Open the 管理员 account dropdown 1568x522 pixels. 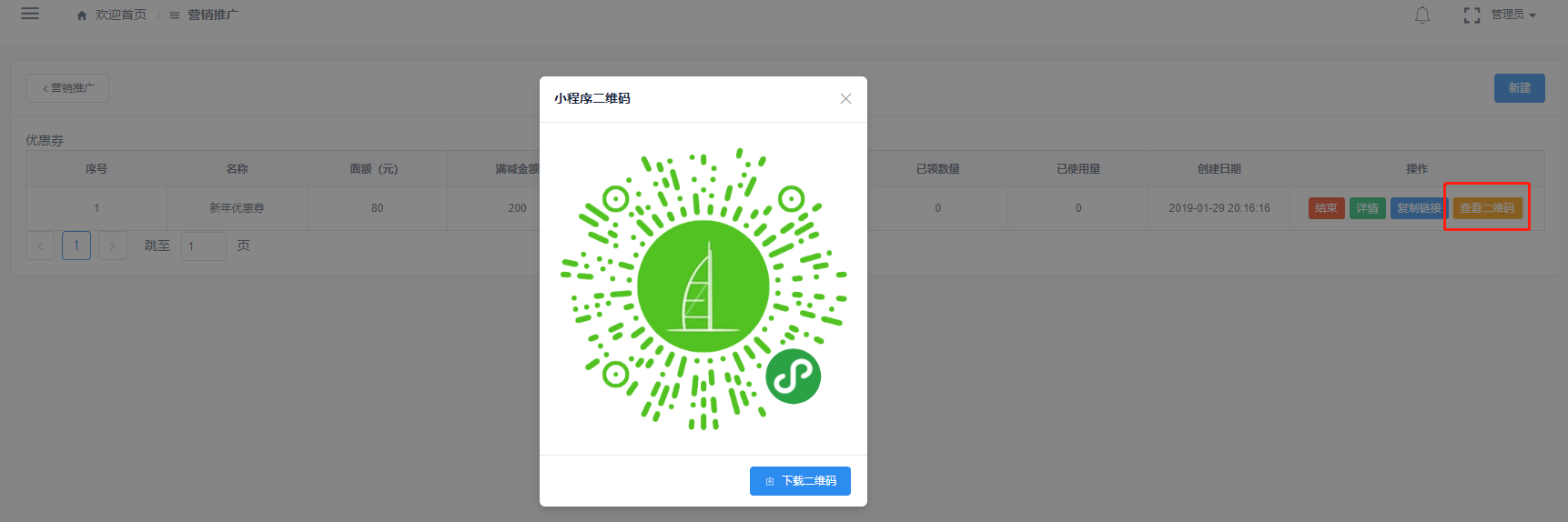1513,15
